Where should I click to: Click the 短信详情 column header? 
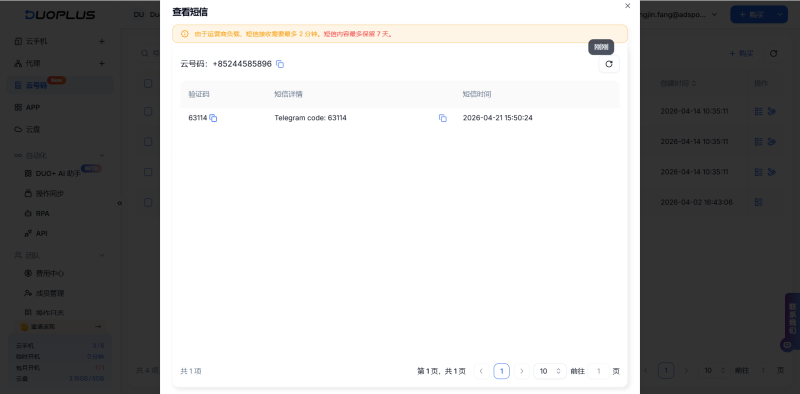click(x=288, y=94)
